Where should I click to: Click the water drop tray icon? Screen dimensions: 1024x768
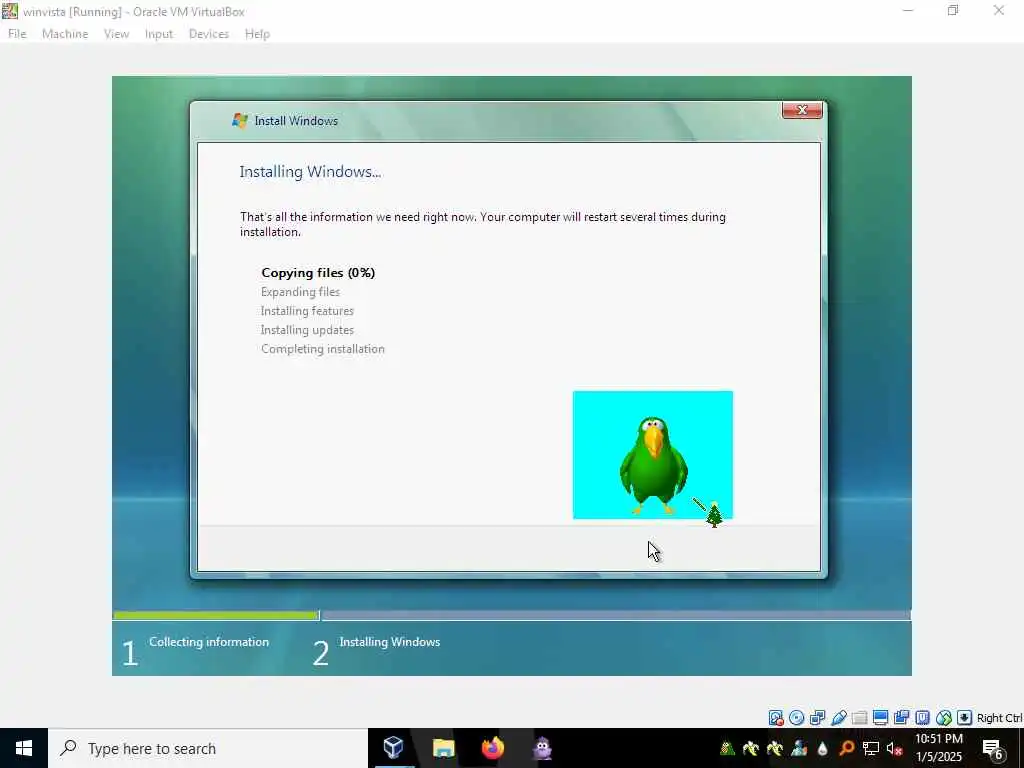click(822, 748)
